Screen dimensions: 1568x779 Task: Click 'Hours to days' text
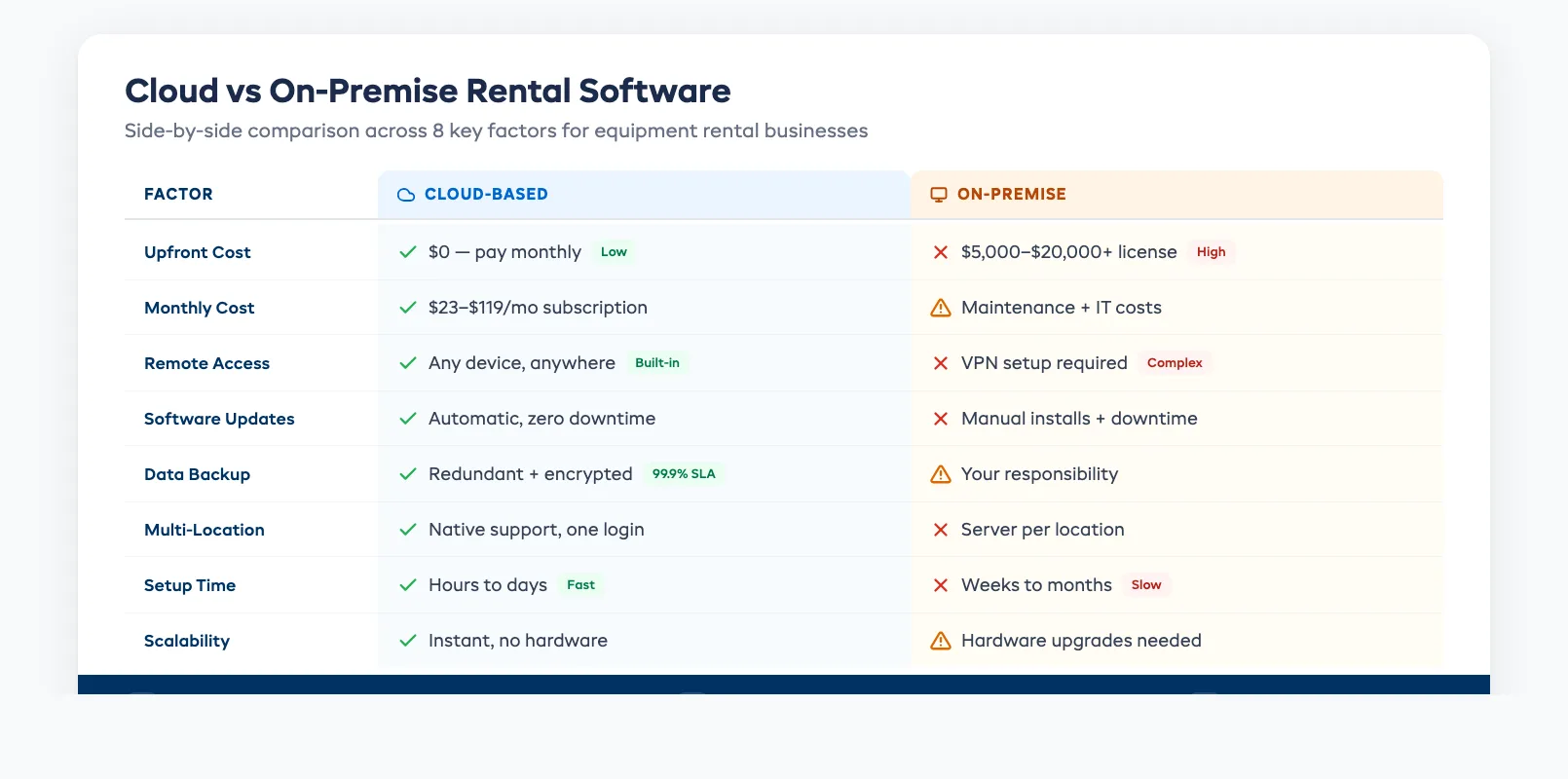488,585
